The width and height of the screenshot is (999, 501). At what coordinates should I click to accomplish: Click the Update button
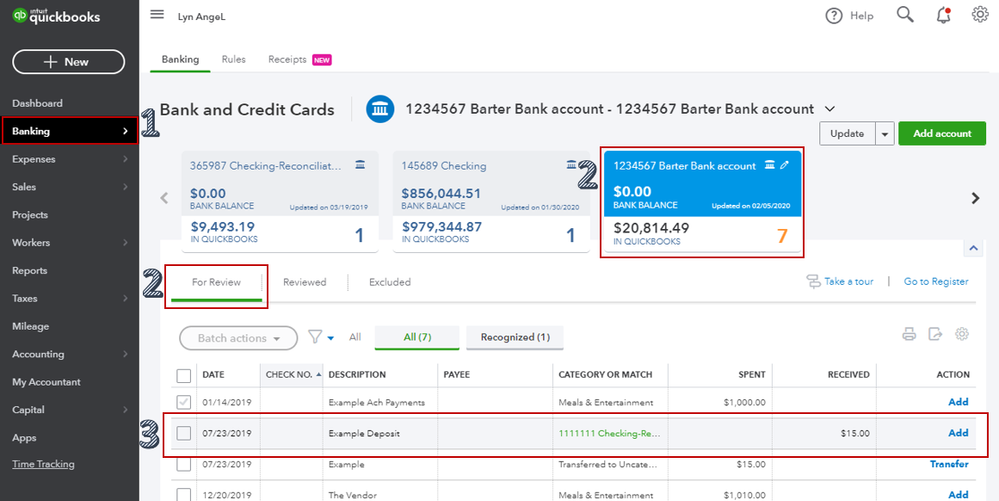(849, 134)
